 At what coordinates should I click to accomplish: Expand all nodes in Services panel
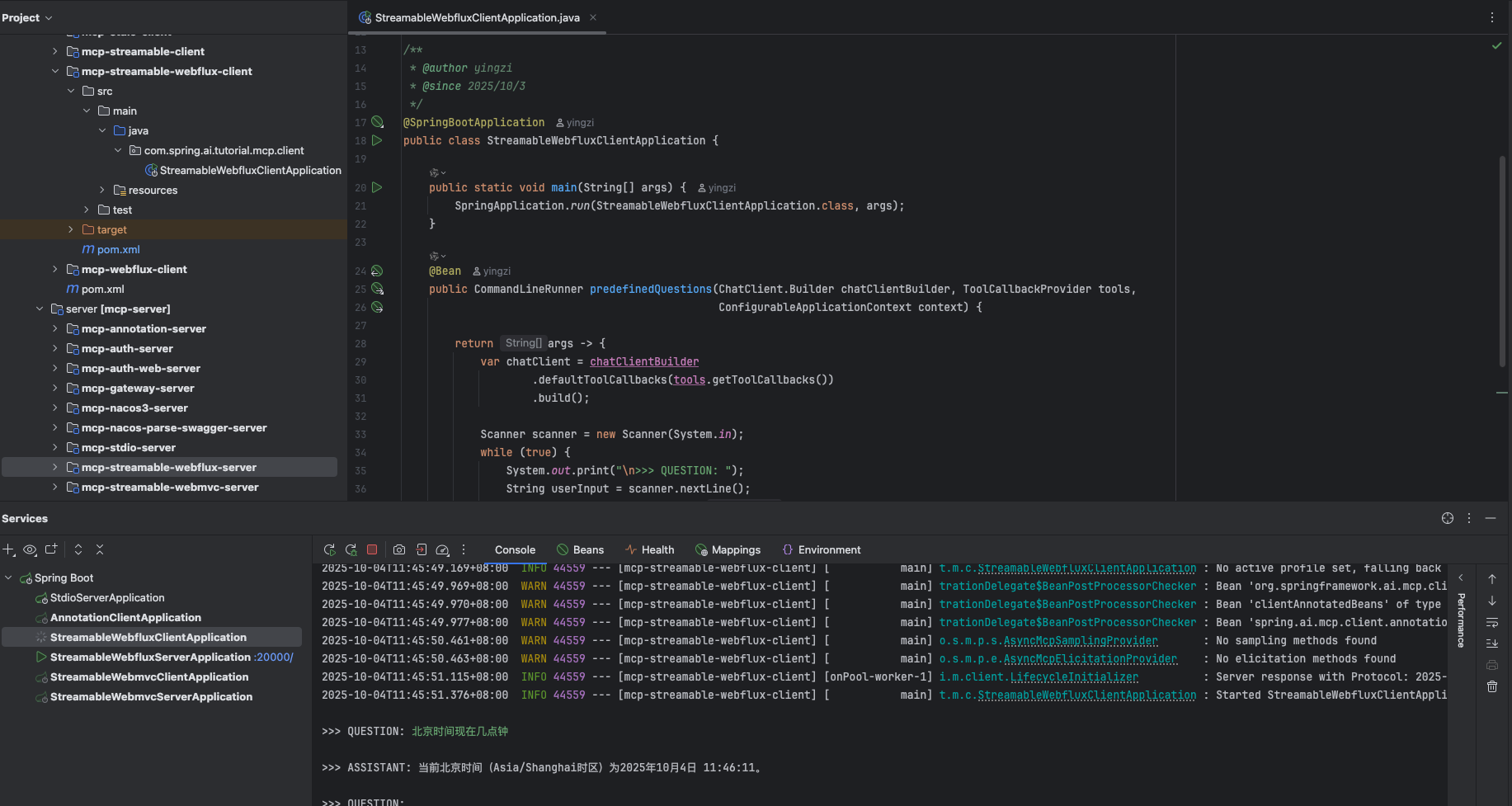pyautogui.click(x=78, y=549)
